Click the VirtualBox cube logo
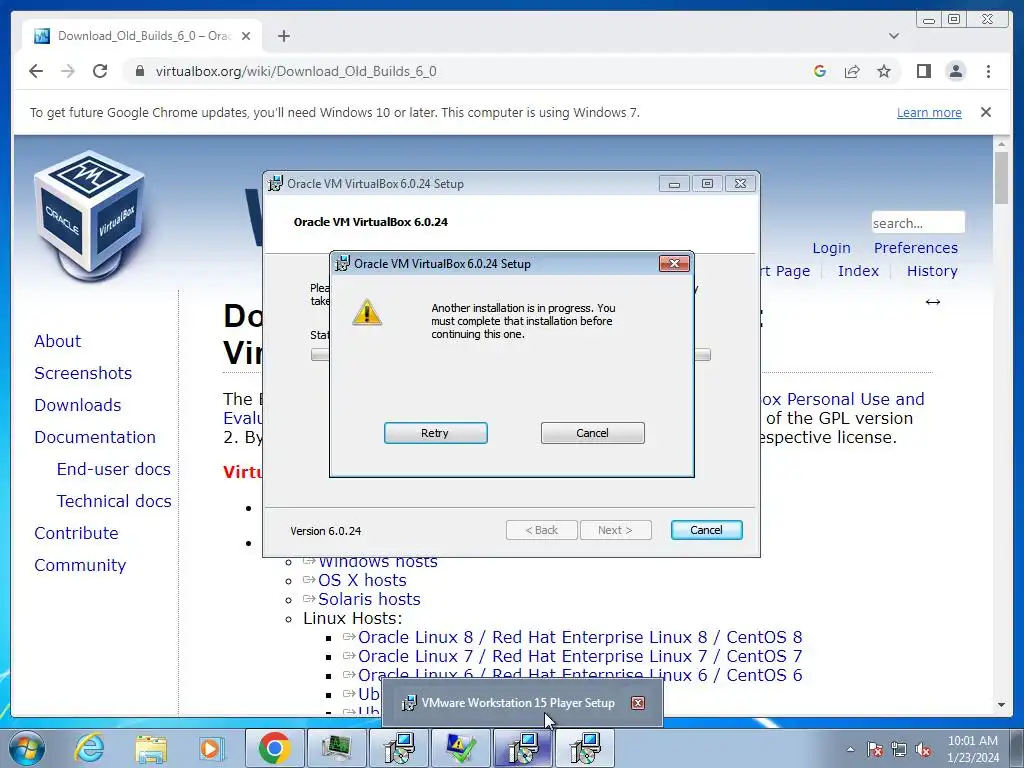This screenshot has width=1024, height=768. point(89,216)
